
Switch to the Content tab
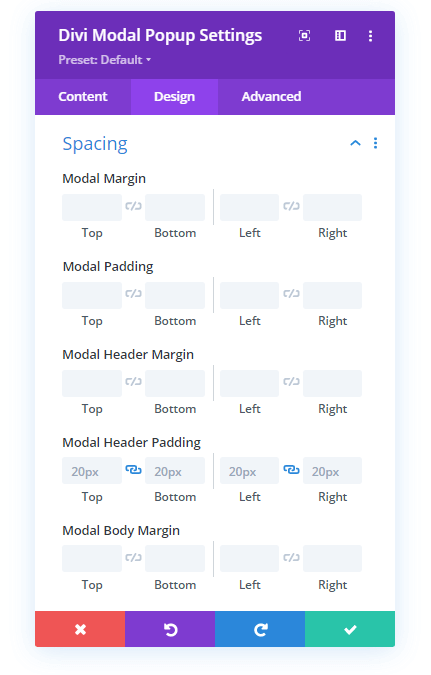point(83,96)
